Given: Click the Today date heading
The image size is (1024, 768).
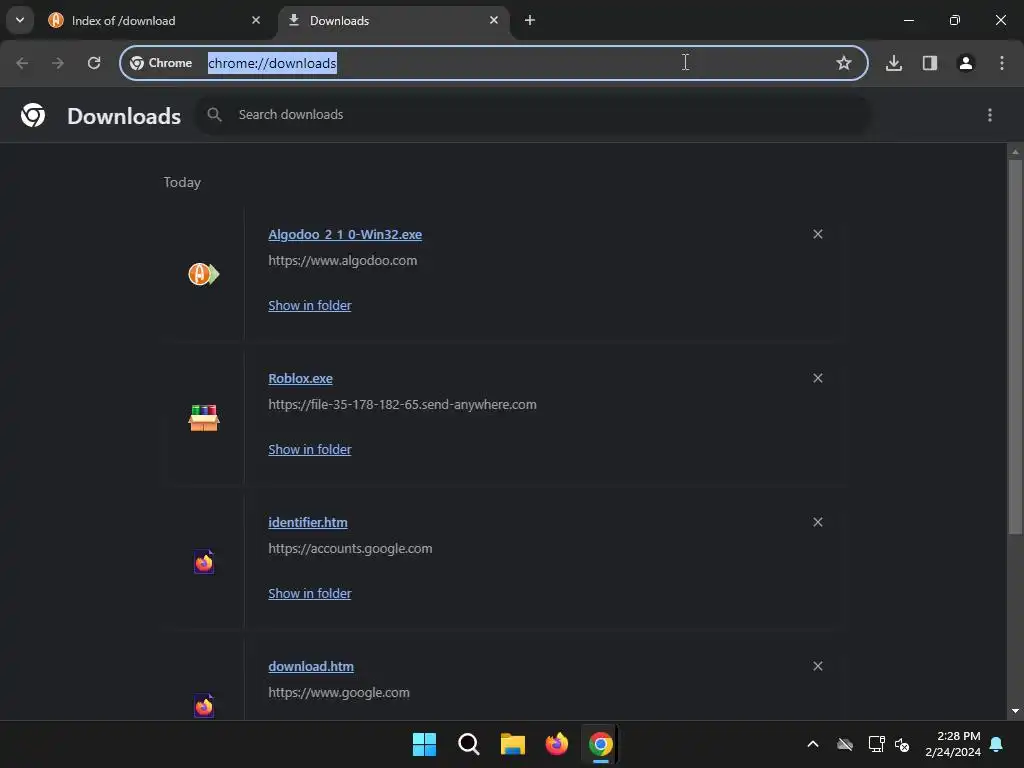Looking at the screenshot, I should point(182,182).
